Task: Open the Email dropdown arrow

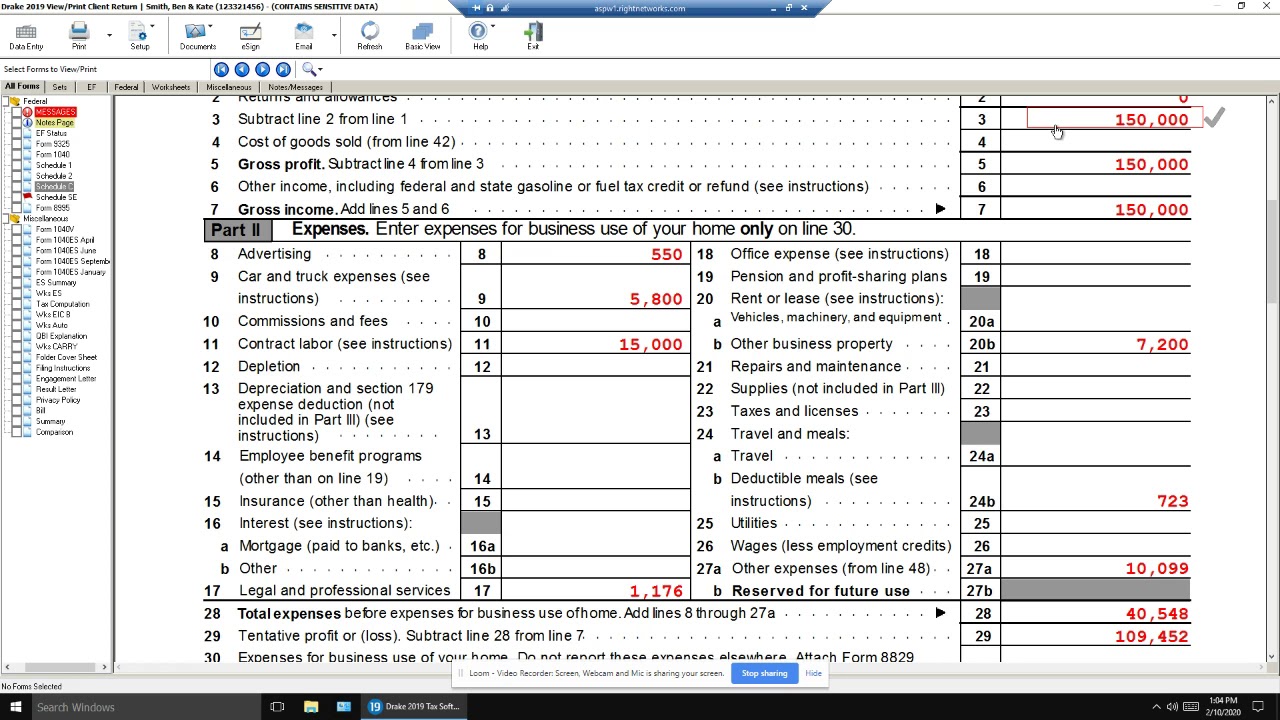Action: tap(333, 35)
